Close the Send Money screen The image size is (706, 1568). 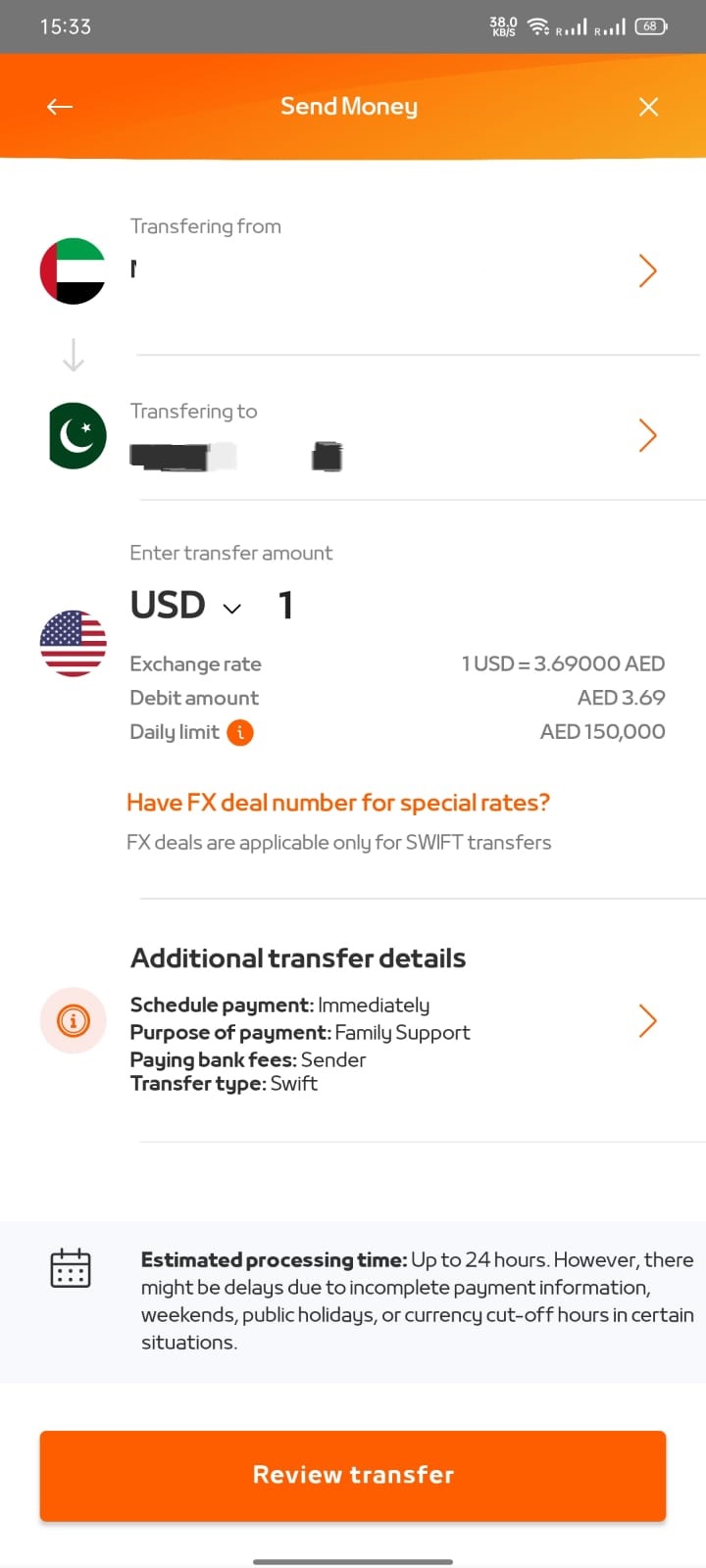tap(648, 107)
